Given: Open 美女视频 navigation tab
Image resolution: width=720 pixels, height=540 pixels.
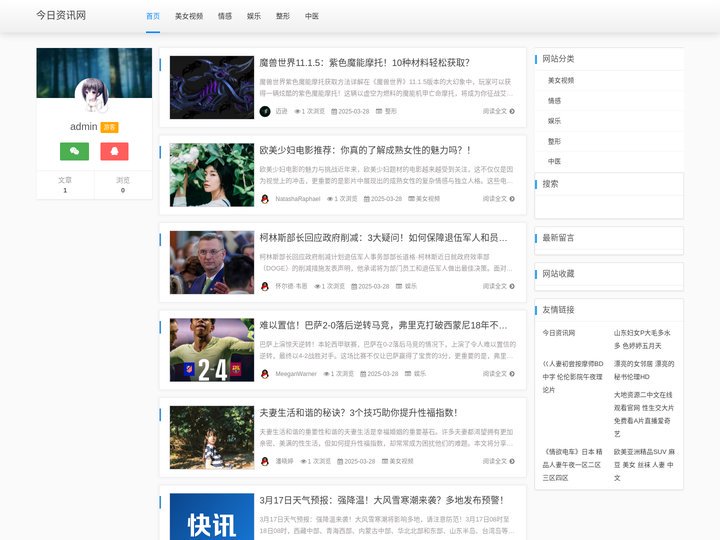Looking at the screenshot, I should (x=189, y=16).
